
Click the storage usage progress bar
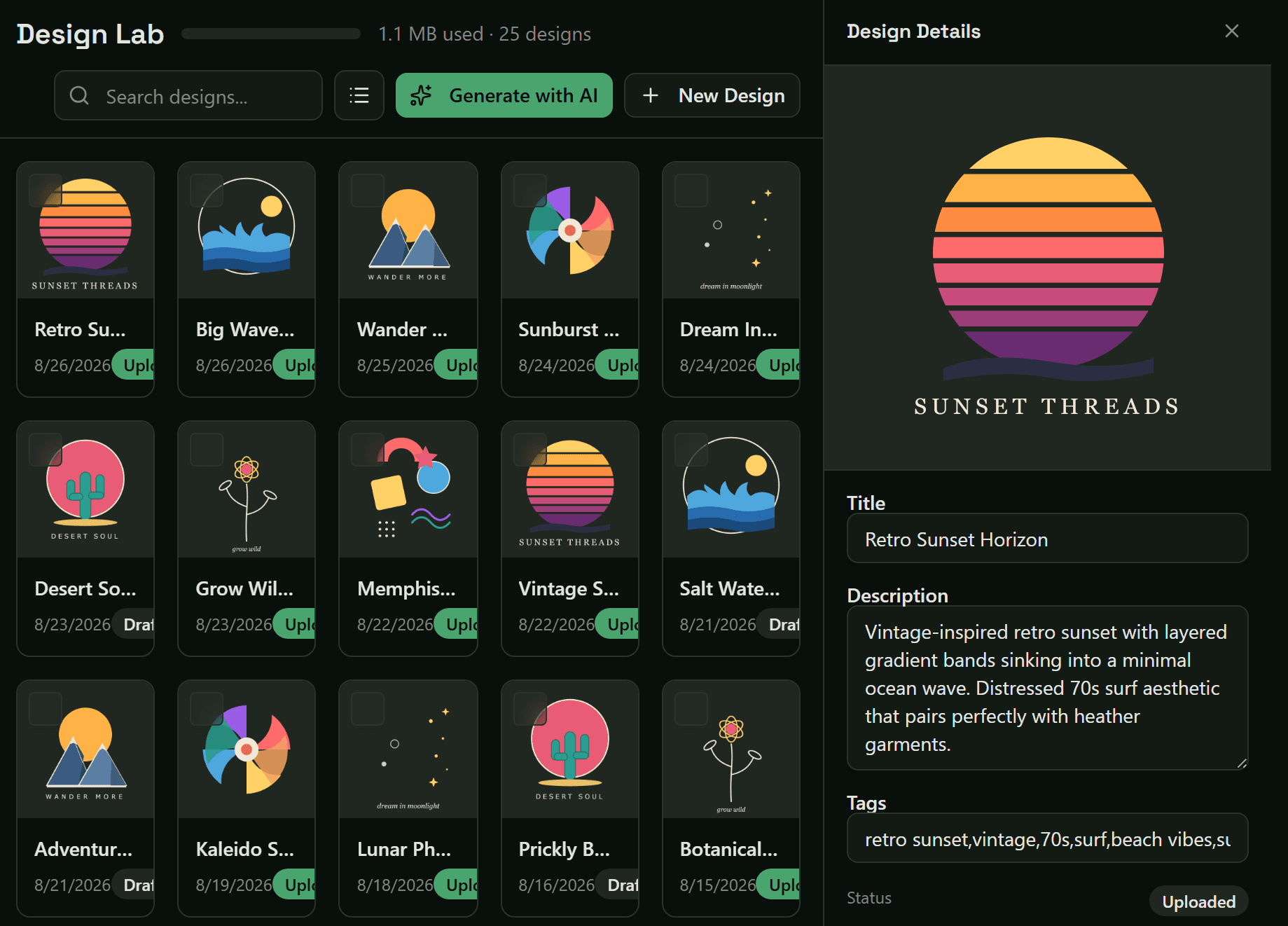[271, 34]
